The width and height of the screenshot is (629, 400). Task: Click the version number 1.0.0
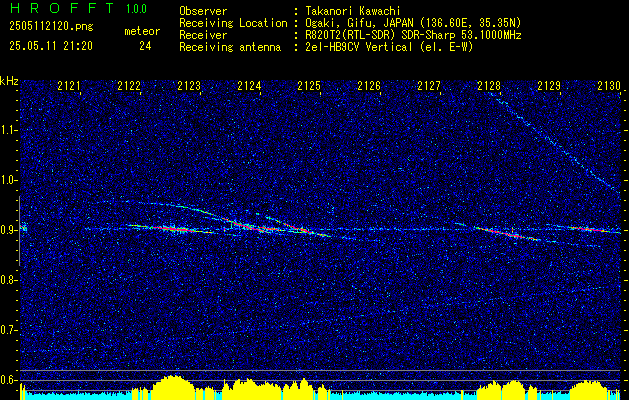tap(136, 8)
